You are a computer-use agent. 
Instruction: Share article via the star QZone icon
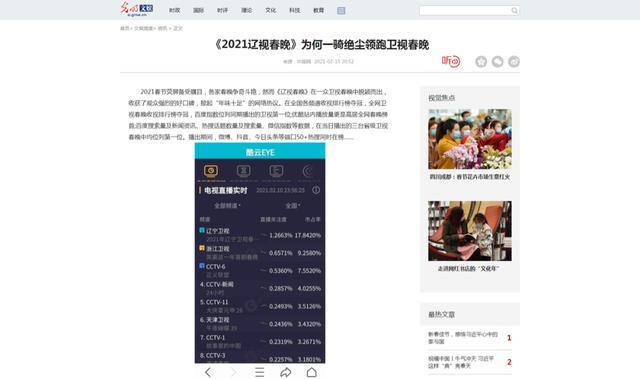pyautogui.click(x=481, y=62)
